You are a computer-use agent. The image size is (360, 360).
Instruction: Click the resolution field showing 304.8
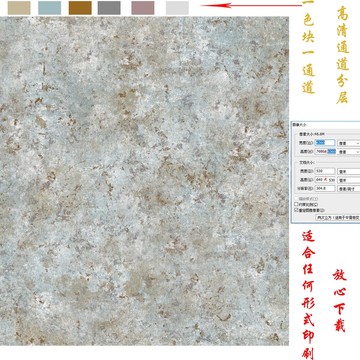[x=325, y=188]
